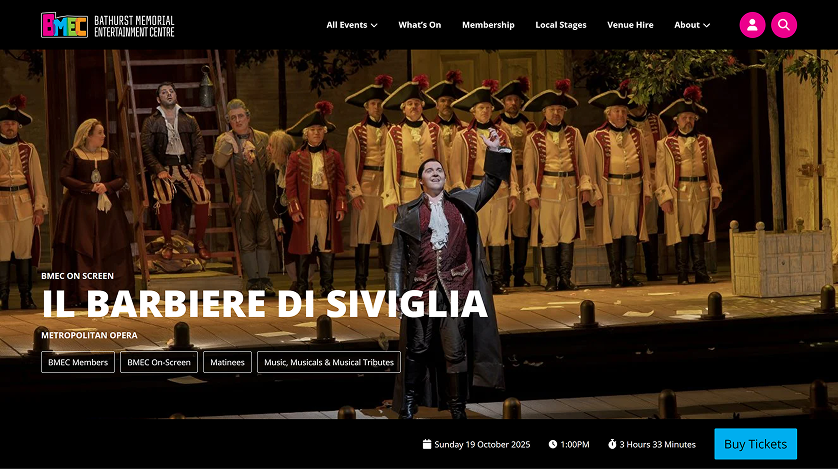Open the pink user account icon
The height and width of the screenshot is (471, 838).
[x=752, y=25]
